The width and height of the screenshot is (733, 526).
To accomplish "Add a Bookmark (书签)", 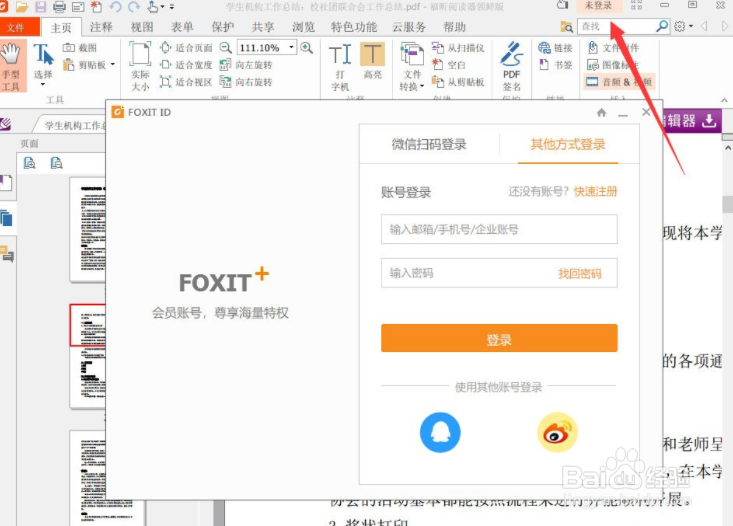I will [555, 65].
